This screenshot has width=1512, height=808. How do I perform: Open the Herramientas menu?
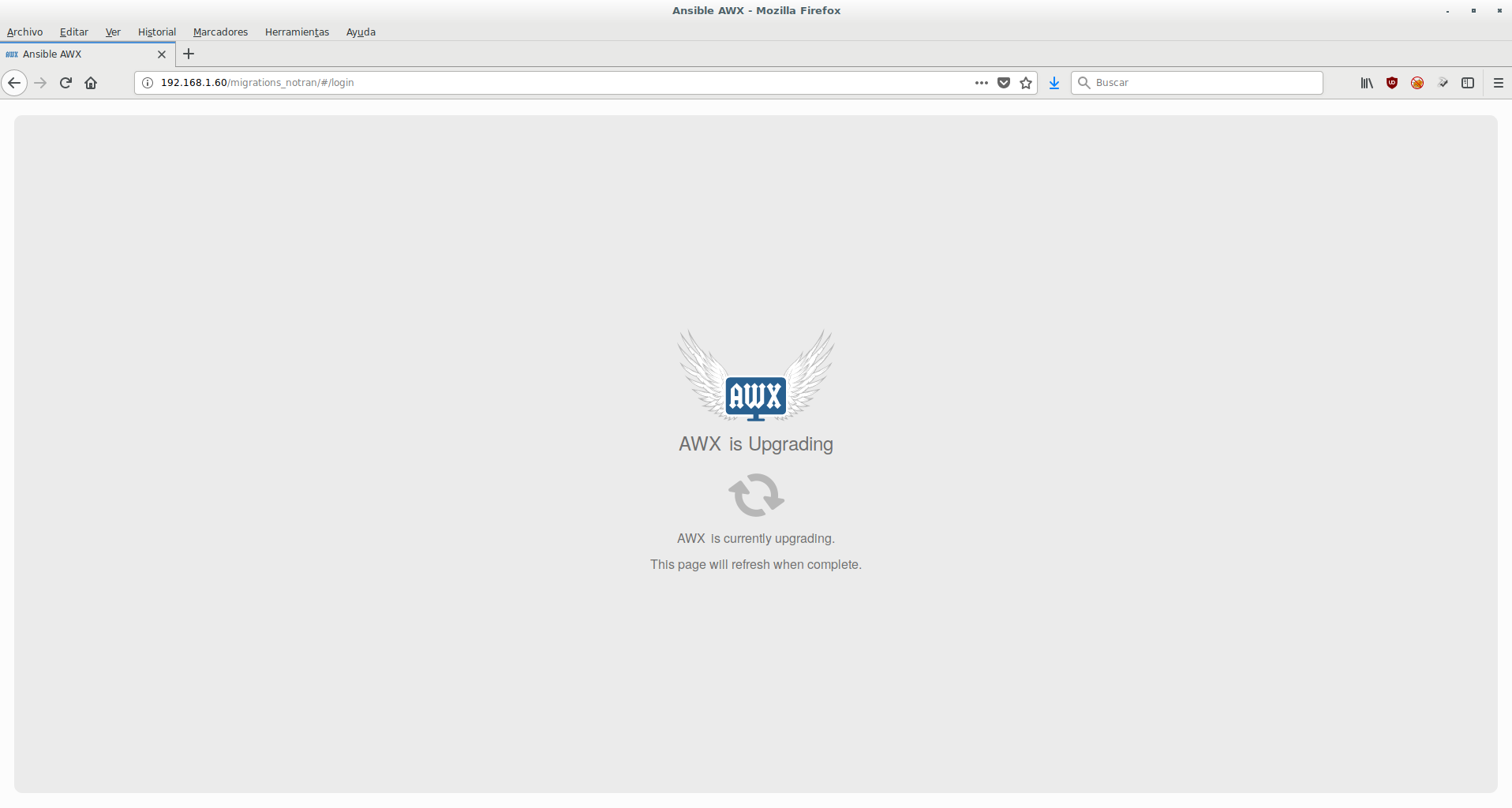point(297,32)
